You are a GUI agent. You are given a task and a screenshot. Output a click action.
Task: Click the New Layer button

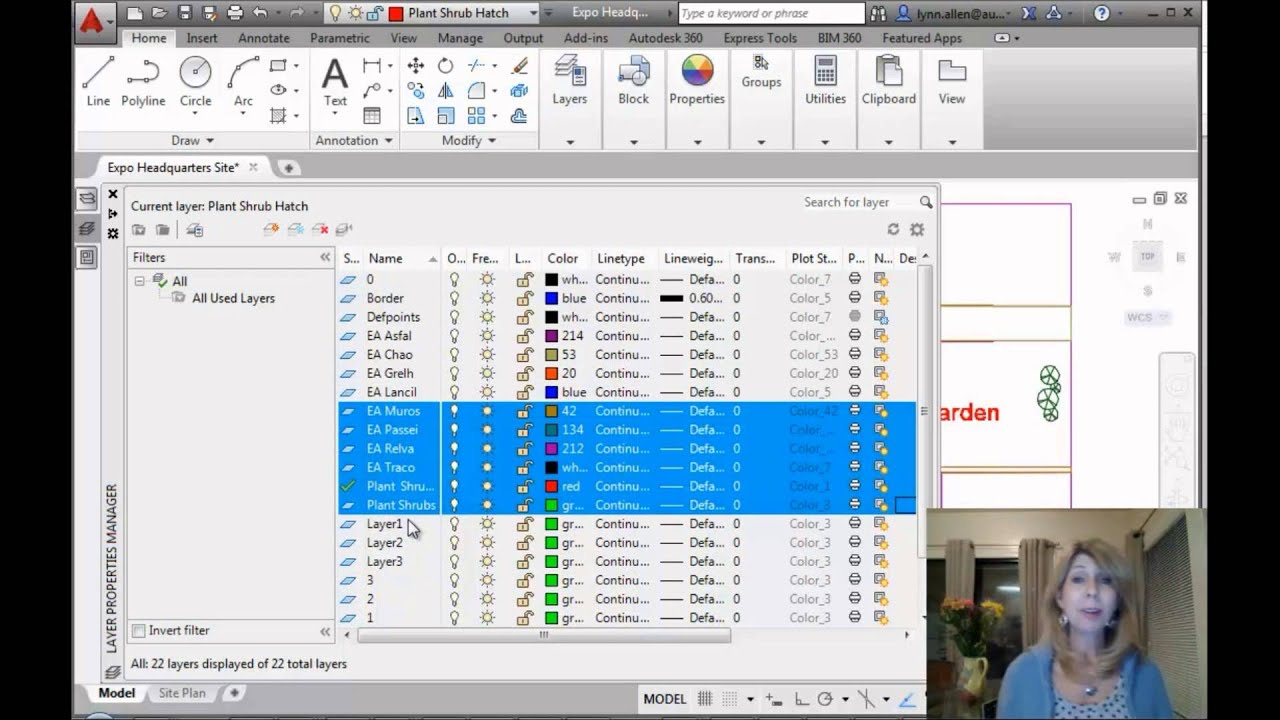coord(271,230)
